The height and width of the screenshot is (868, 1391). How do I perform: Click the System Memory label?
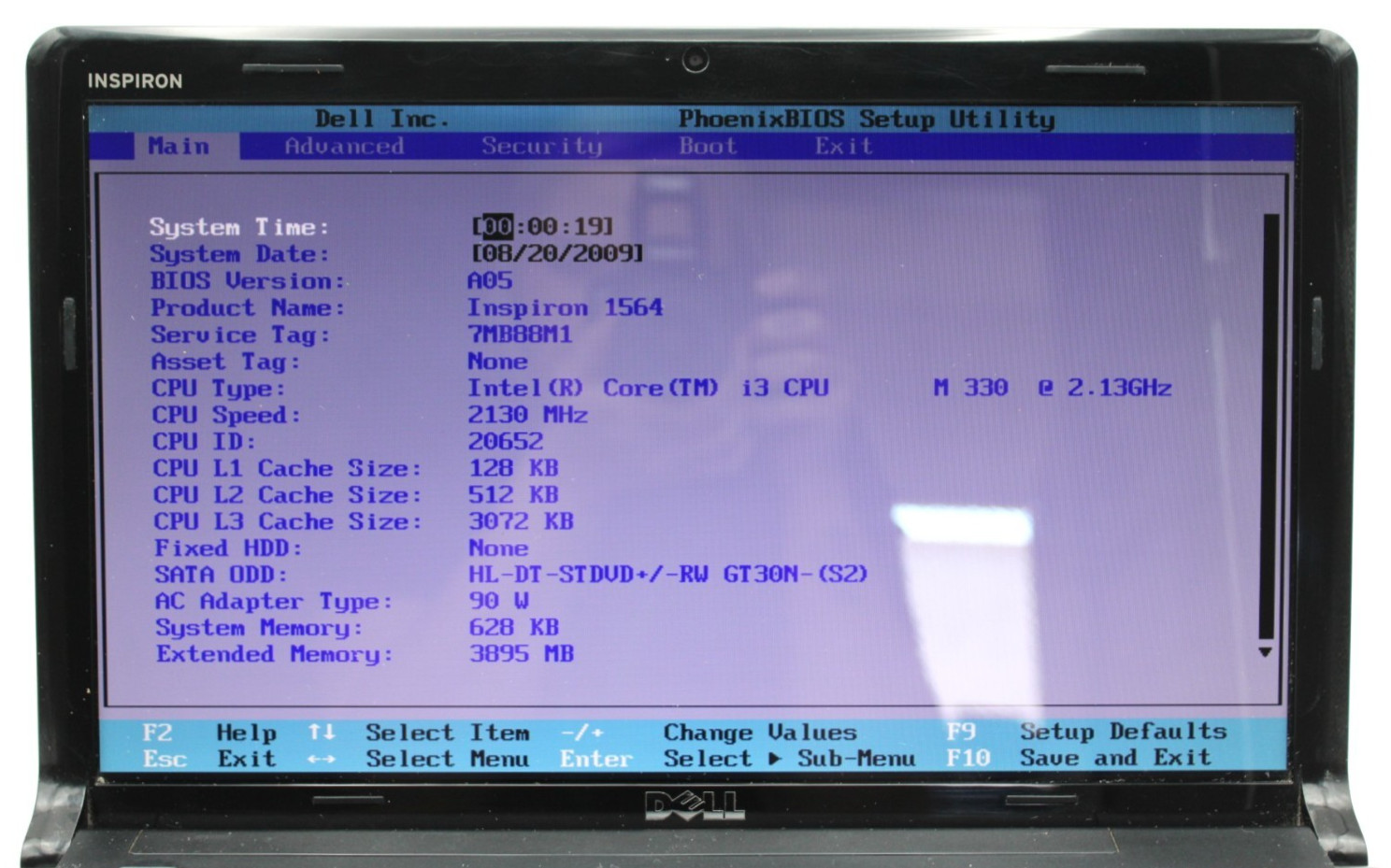(258, 628)
